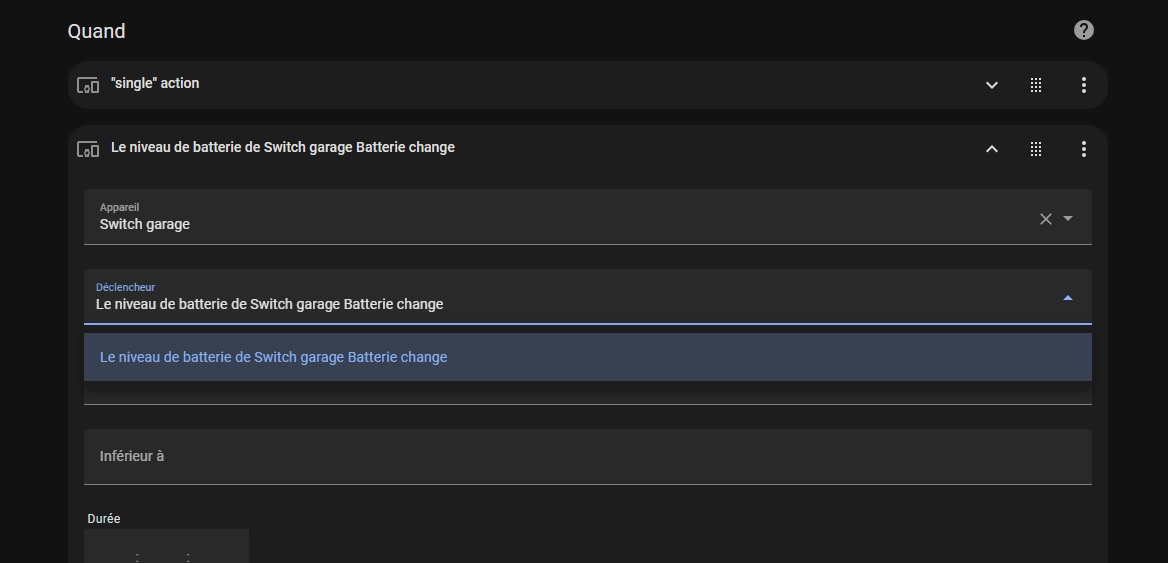Open the help icon beside Quand
Image resolution: width=1168 pixels, height=563 pixels.
coord(1083,31)
